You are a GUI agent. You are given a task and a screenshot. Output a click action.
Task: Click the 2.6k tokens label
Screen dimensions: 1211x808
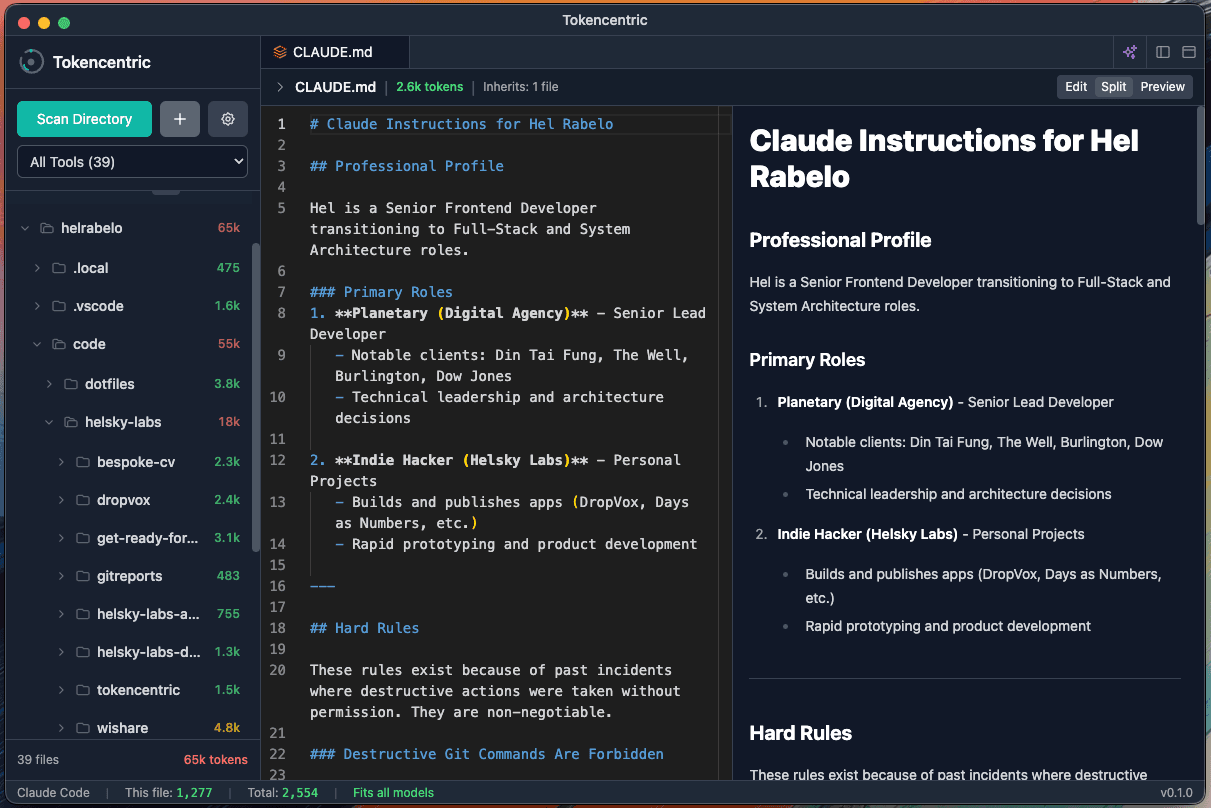coord(429,87)
